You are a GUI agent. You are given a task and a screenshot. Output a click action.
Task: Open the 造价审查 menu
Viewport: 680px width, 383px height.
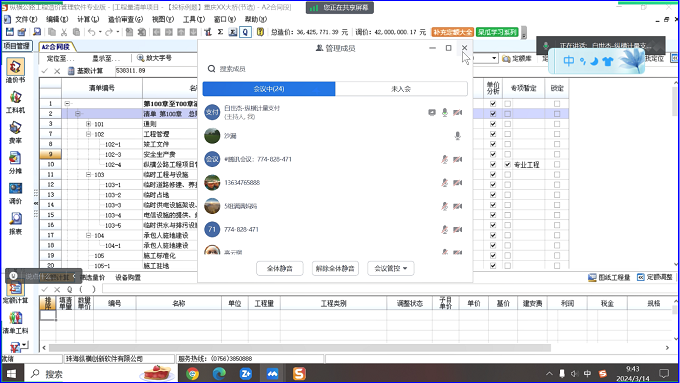[125, 19]
